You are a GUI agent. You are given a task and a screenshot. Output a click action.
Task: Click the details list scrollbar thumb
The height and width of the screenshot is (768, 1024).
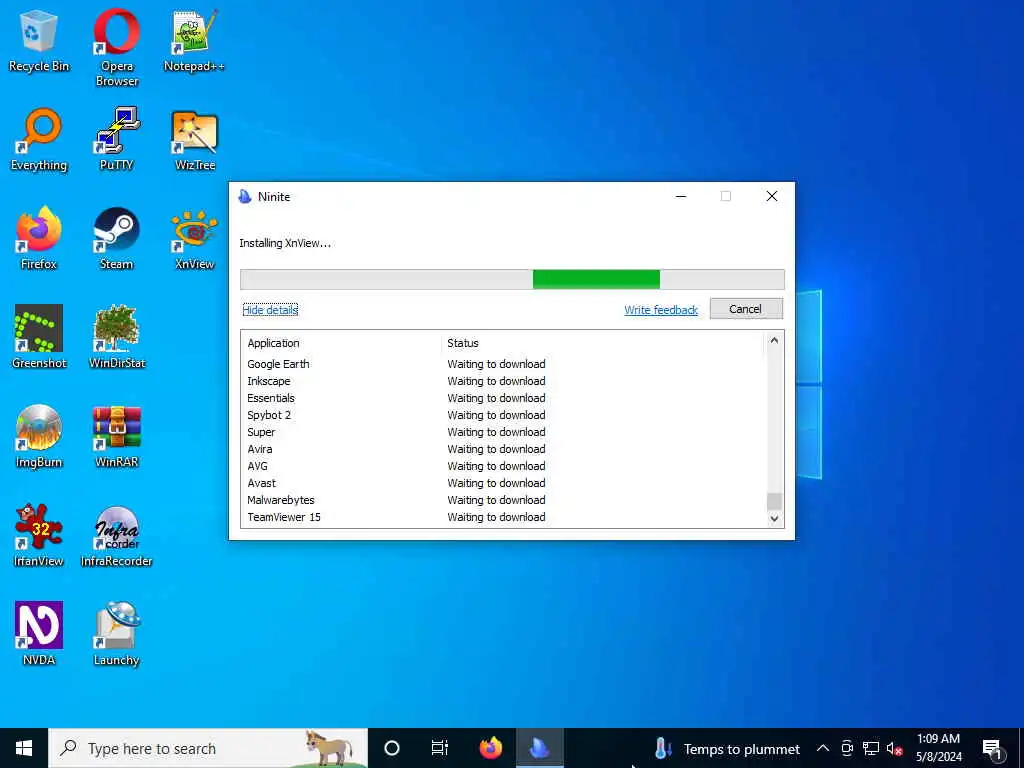(774, 501)
